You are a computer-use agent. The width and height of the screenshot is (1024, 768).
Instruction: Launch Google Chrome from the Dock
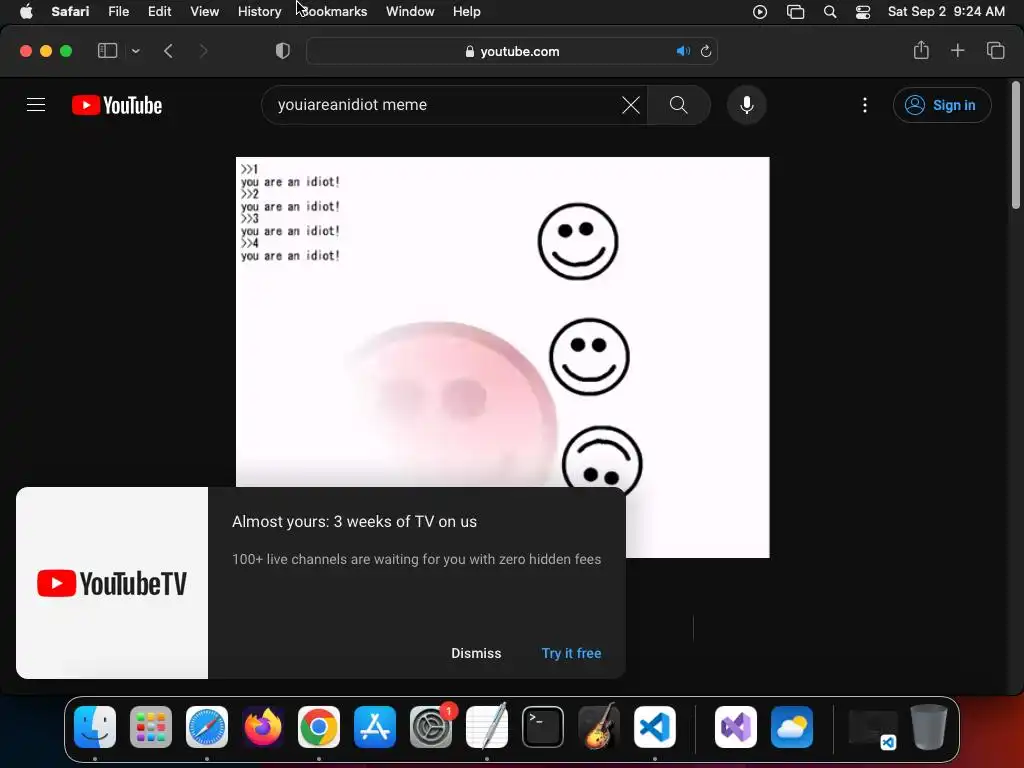pos(319,727)
